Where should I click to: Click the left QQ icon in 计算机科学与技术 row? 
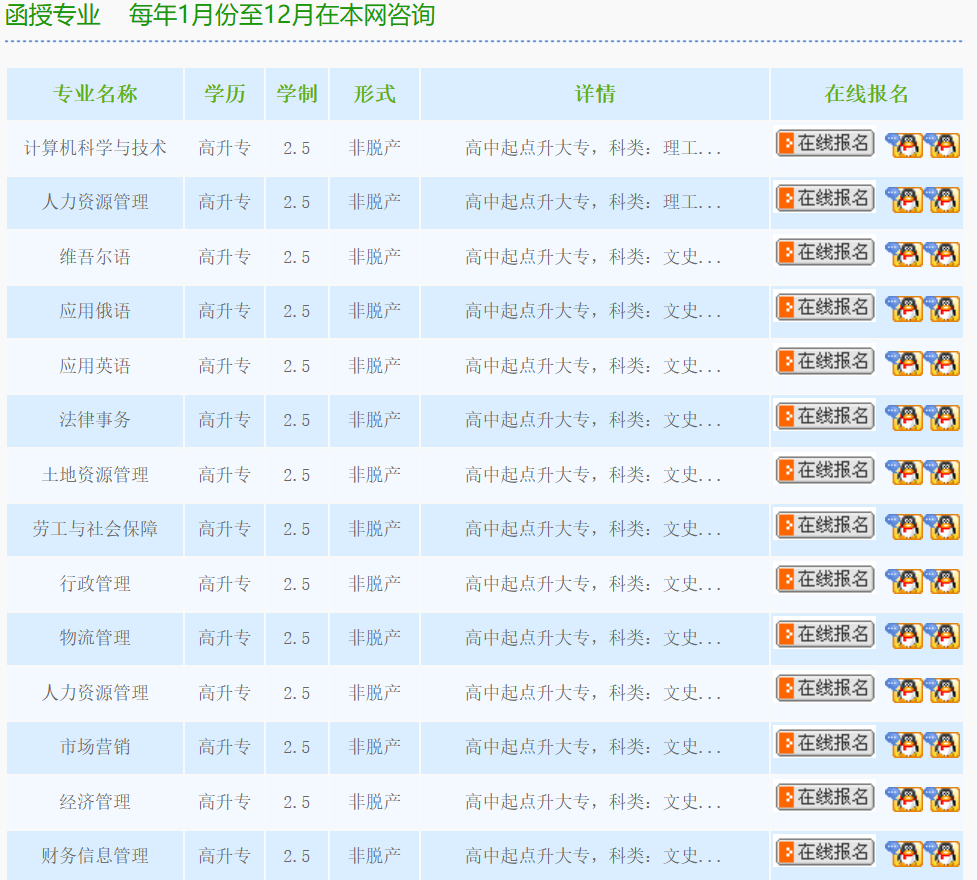[904, 146]
